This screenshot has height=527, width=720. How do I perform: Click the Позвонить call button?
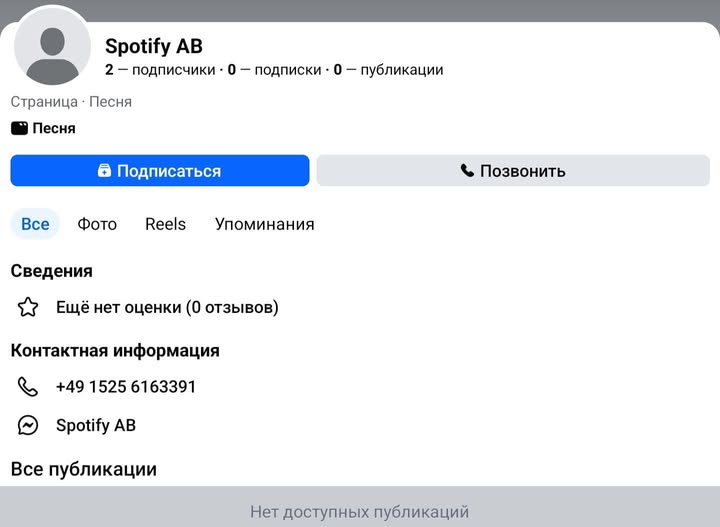517,171
